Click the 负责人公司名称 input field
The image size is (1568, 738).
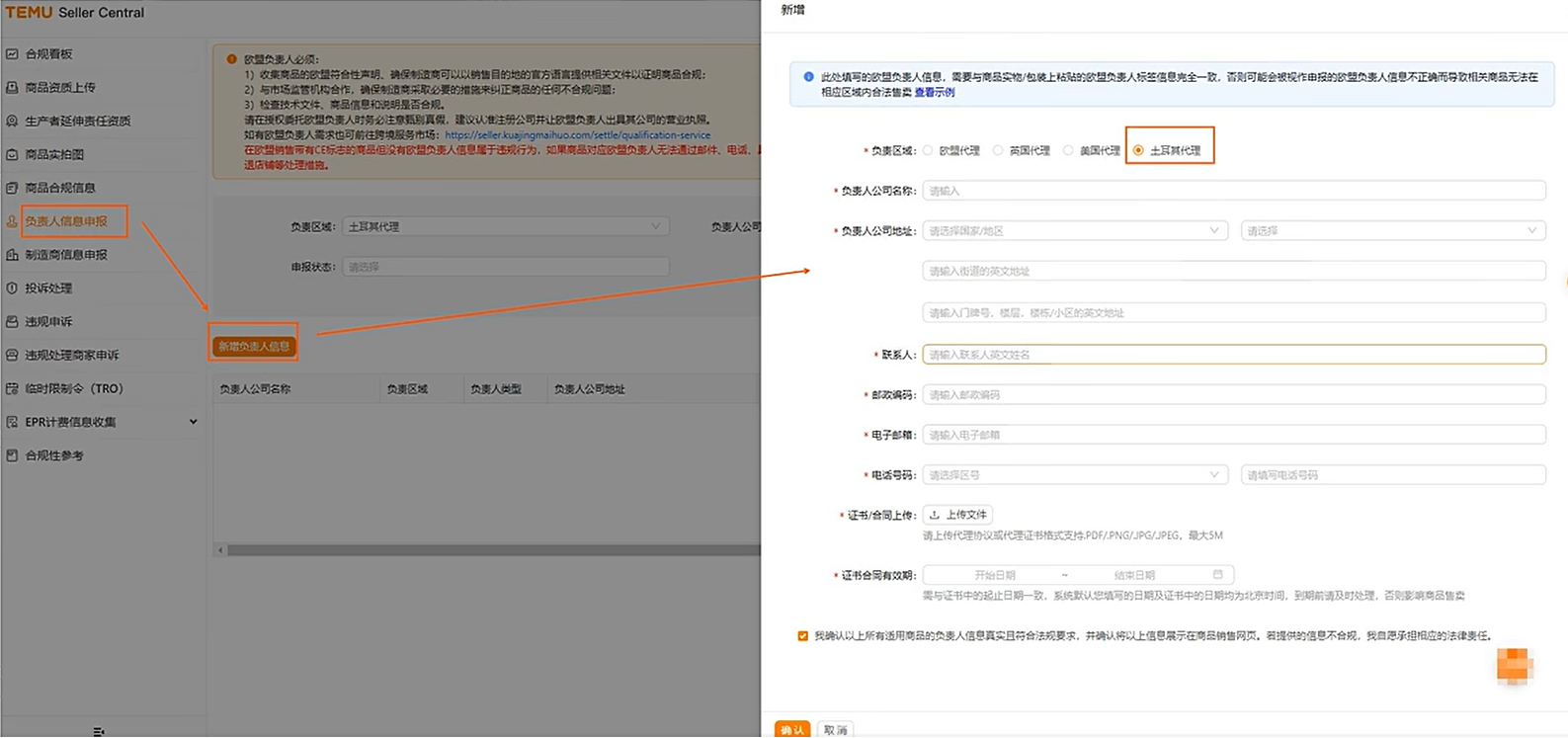(1233, 191)
